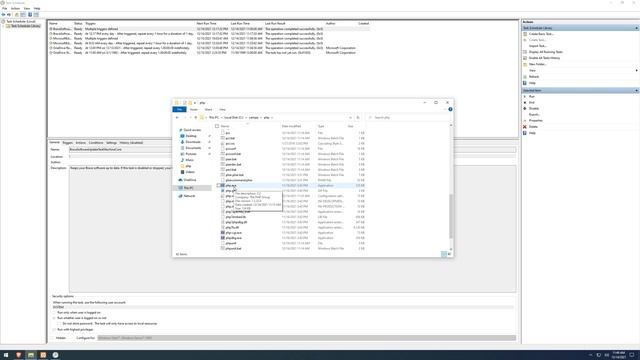
Task: Toggle 'Run with highest privileges' checkbox
Action: click(54, 329)
